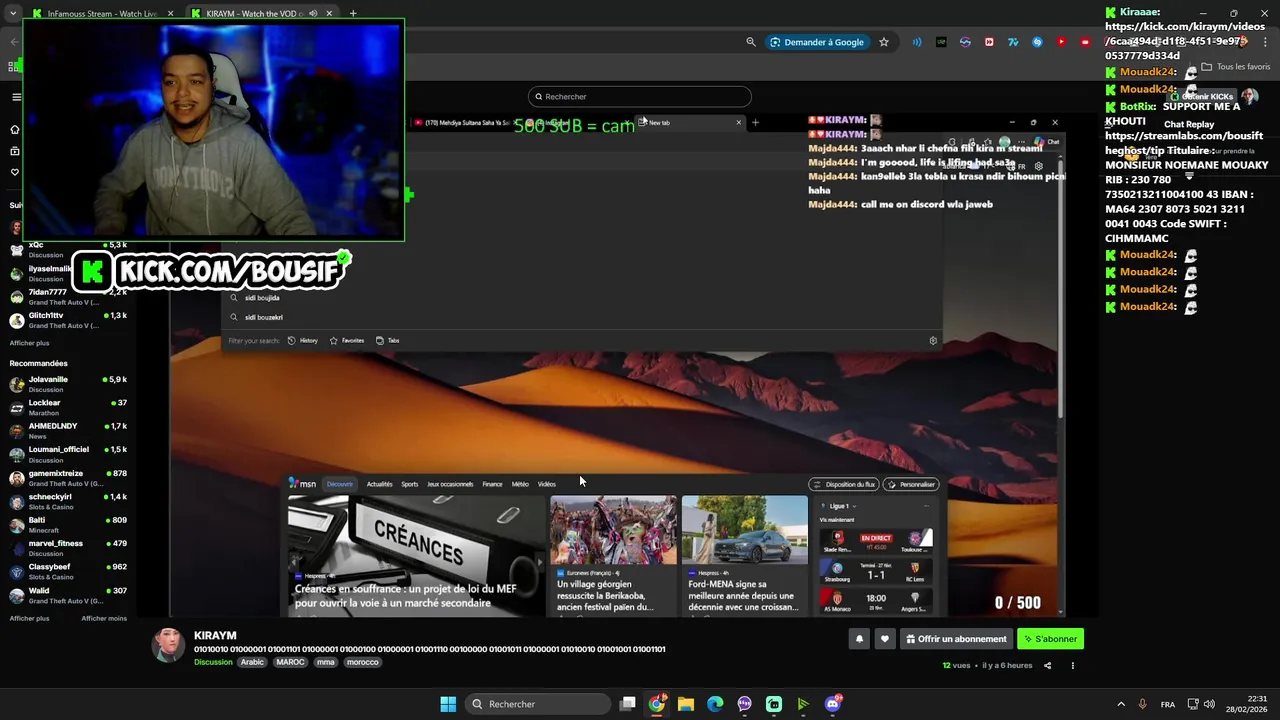Image resolution: width=1280 pixels, height=720 pixels.
Task: Open Task View on the taskbar
Action: tap(627, 704)
